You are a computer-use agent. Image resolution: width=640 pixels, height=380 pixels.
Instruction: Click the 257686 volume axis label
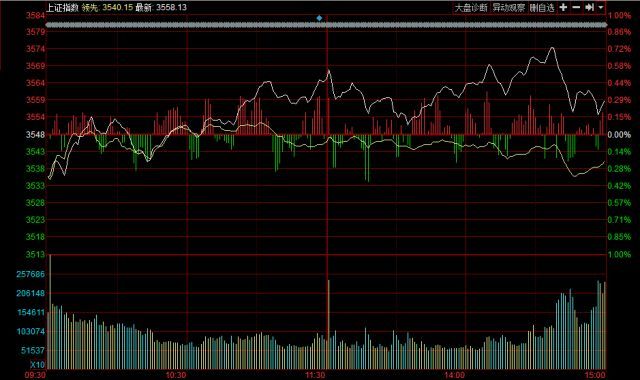click(x=31, y=274)
